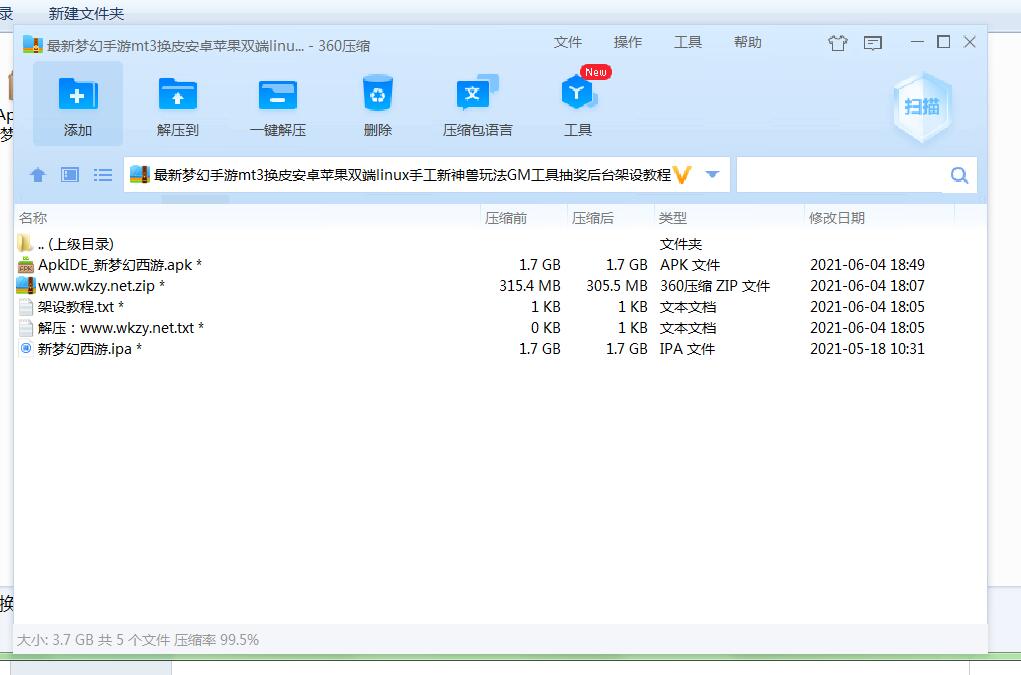The image size is (1021, 675).
Task: Open the .. (上级目录) parent folder entry
Action: click(x=75, y=244)
